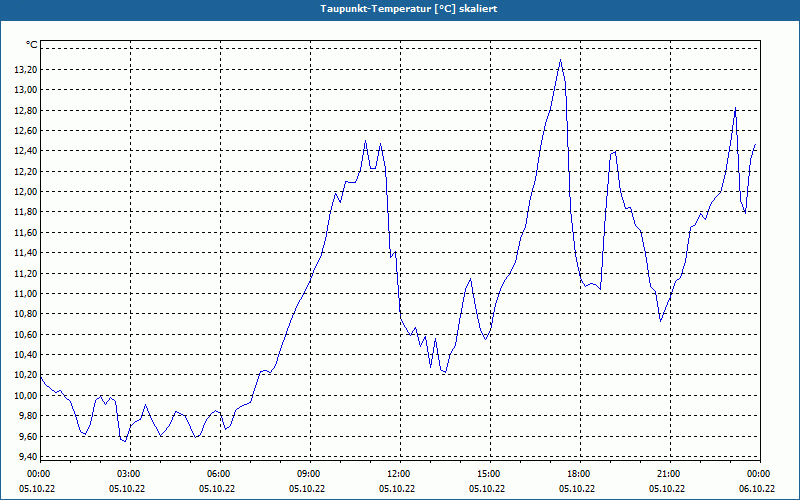Select the 11,80 y-axis label
Screen dimensions: 800x500
(x=27, y=212)
